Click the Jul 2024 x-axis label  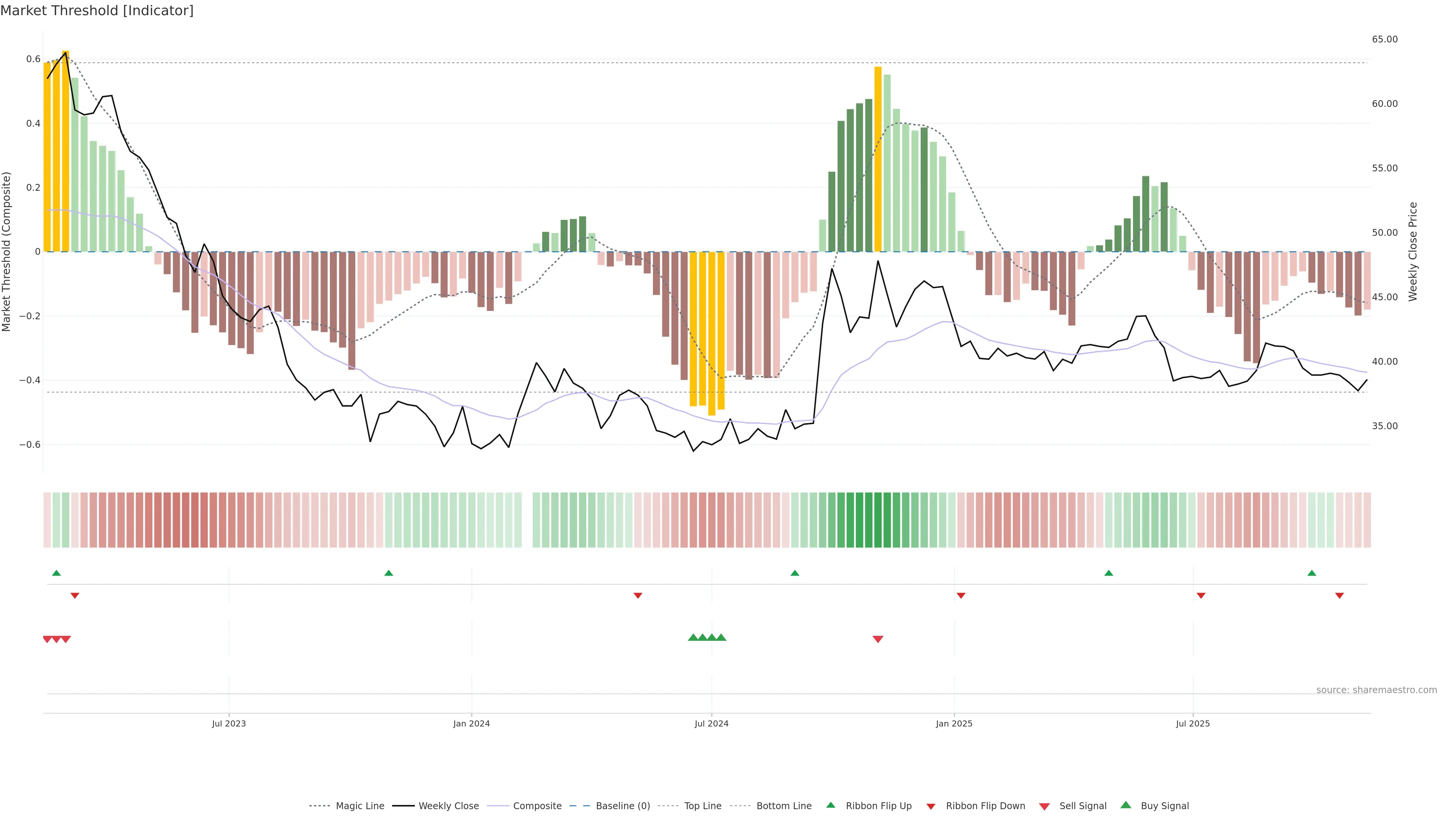pyautogui.click(x=711, y=723)
